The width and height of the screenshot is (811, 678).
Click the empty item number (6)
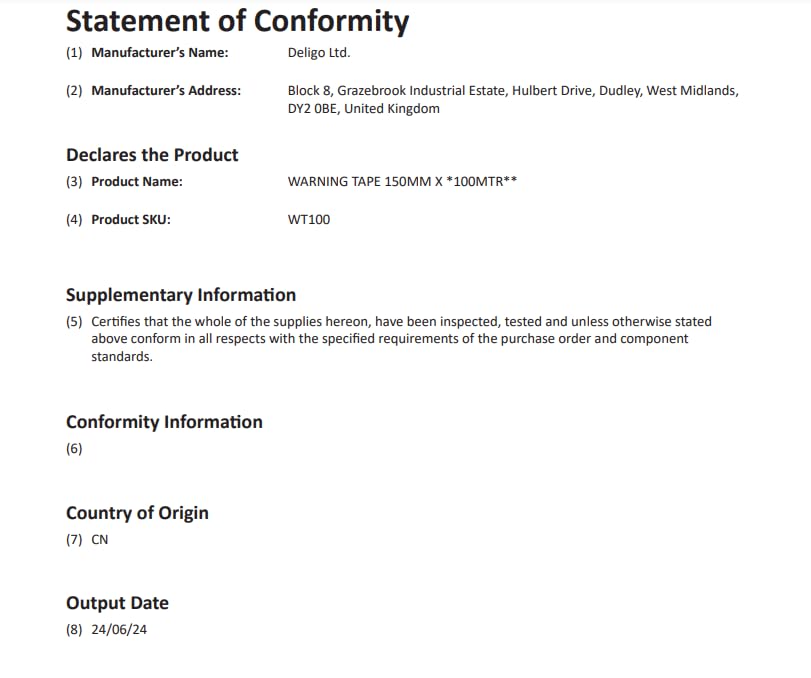(x=74, y=449)
